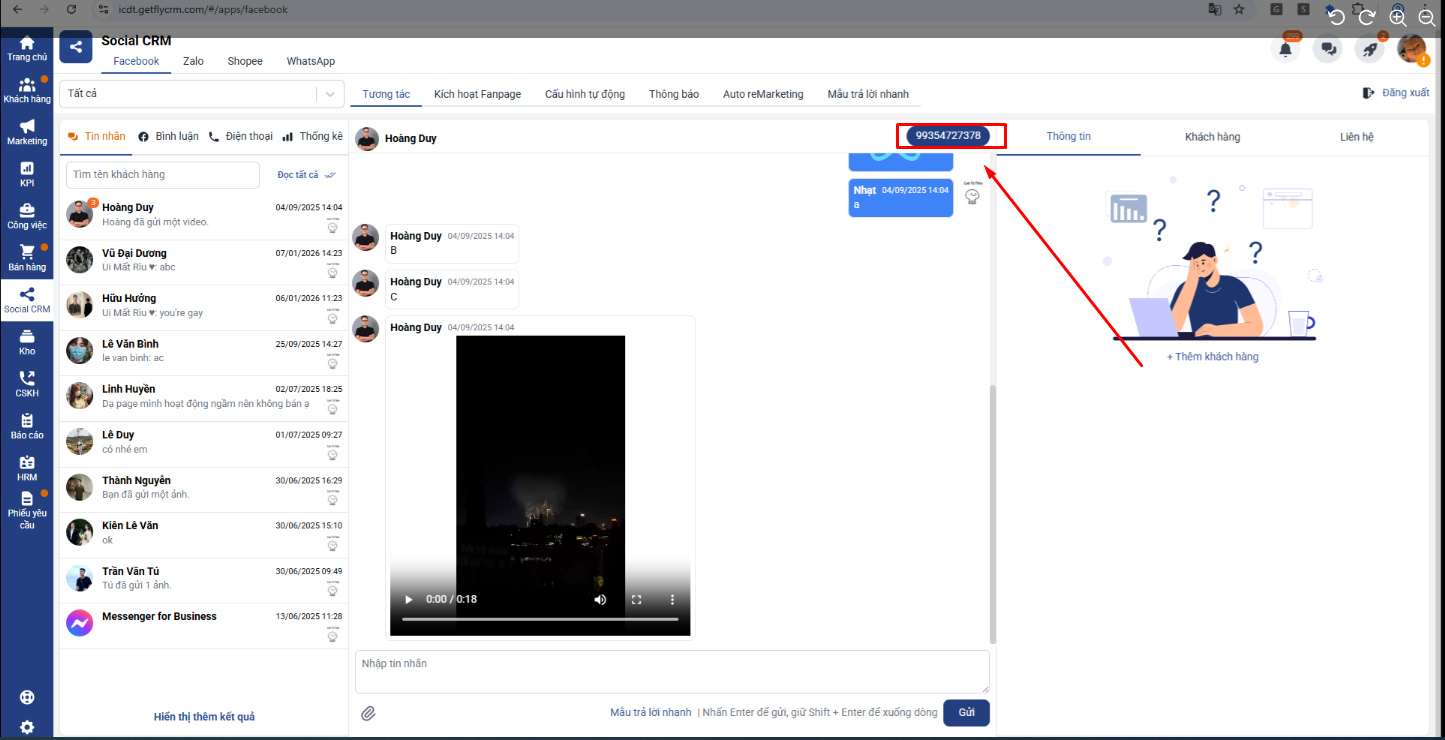The width and height of the screenshot is (1445, 740).
Task: Mute the video volume
Action: tap(600, 599)
